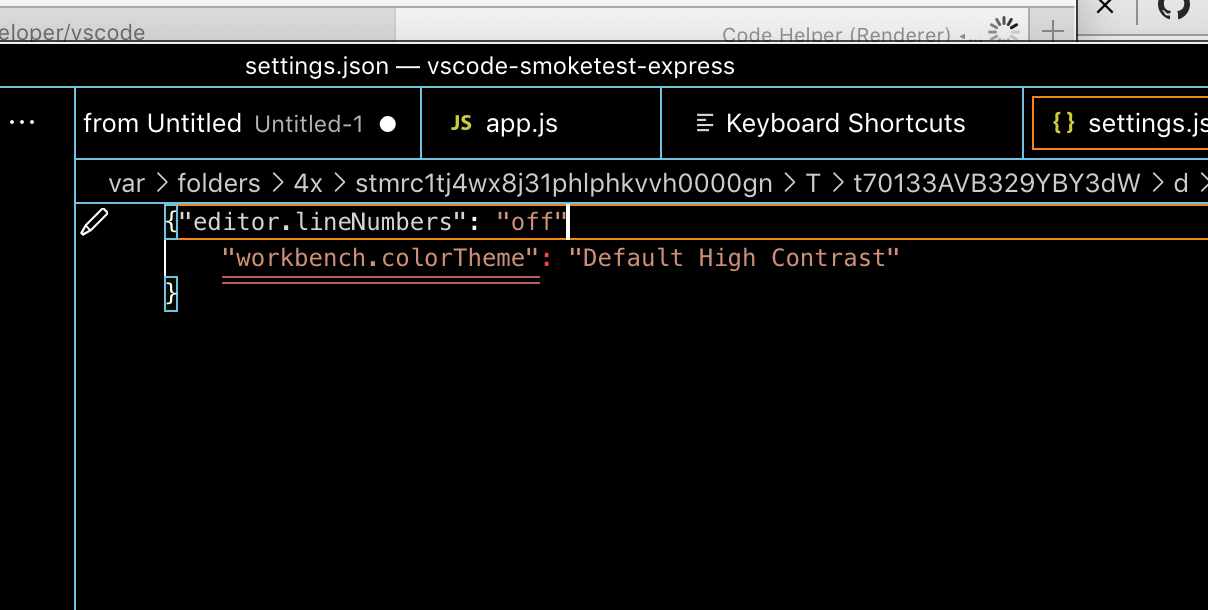Open the three-dots more actions menu
The image size is (1208, 610).
[x=22, y=122]
